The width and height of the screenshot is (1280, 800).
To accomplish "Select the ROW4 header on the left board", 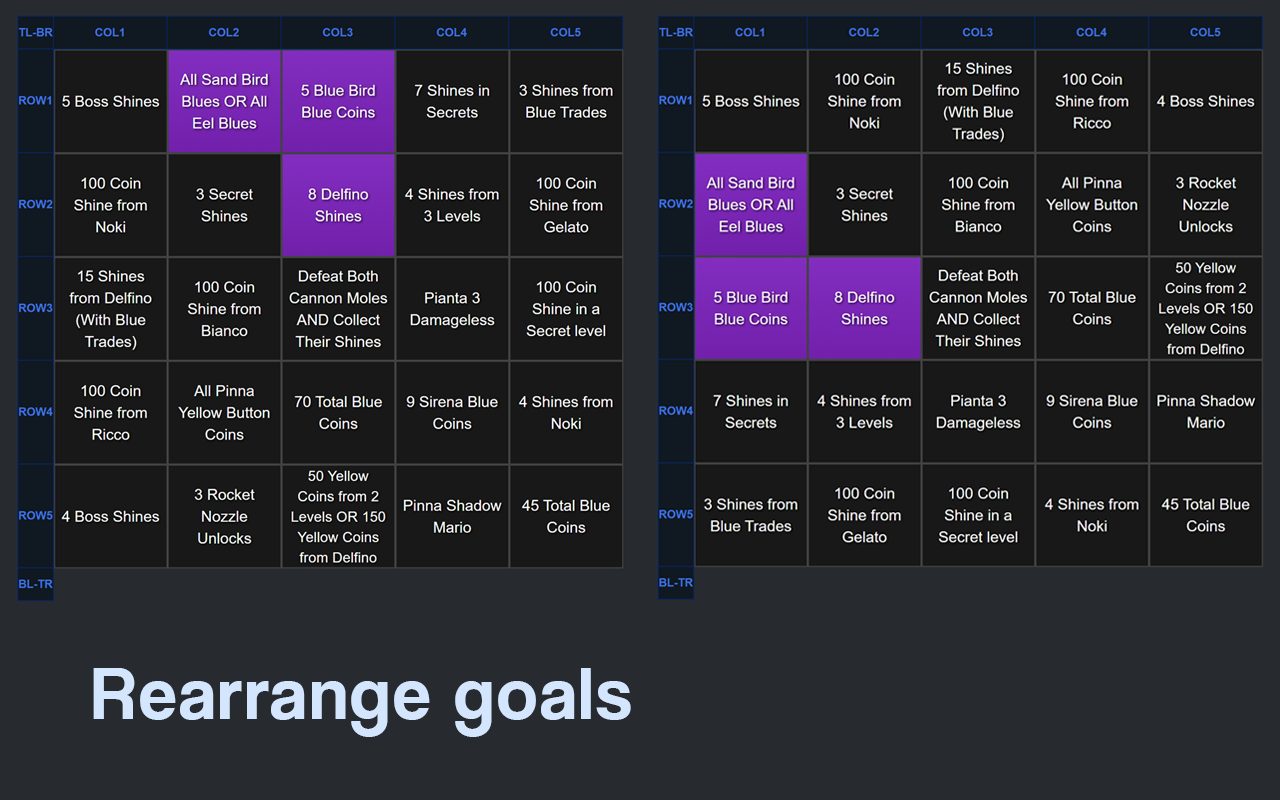I will [x=35, y=411].
